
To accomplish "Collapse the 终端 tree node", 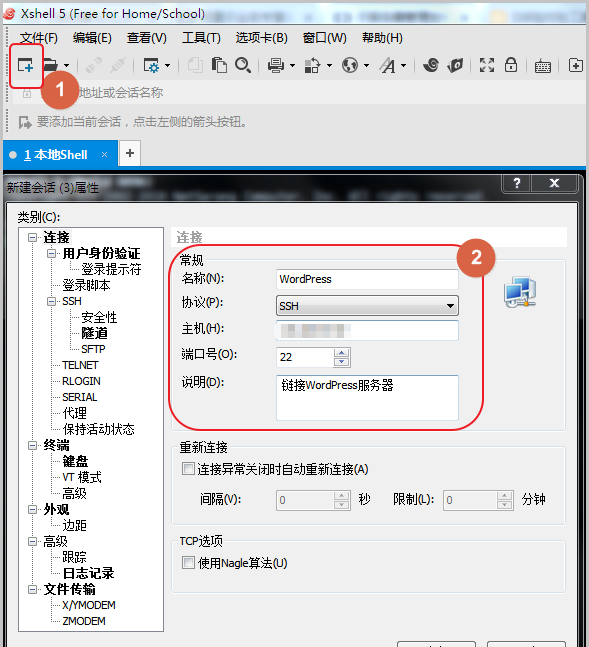I will tap(32, 445).
